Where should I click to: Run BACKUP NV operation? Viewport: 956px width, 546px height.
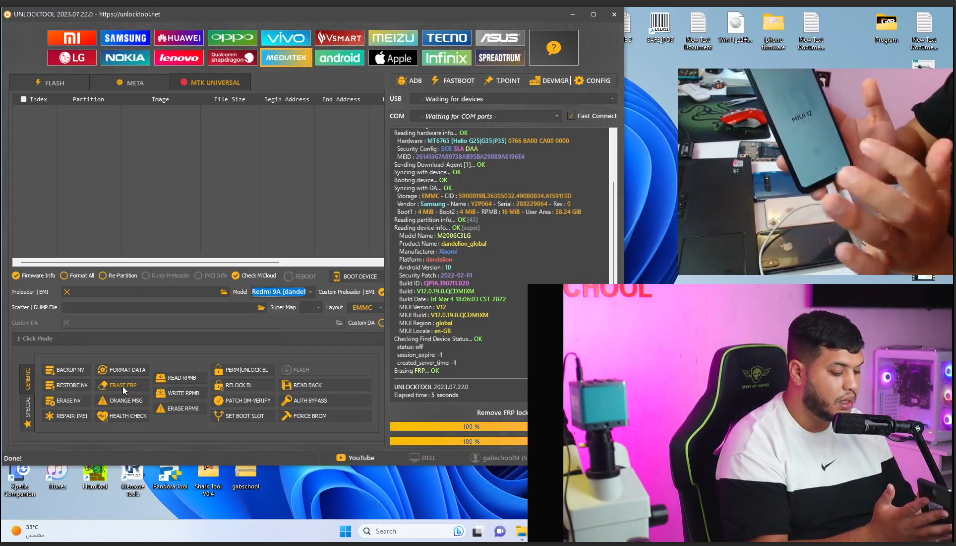(x=65, y=370)
